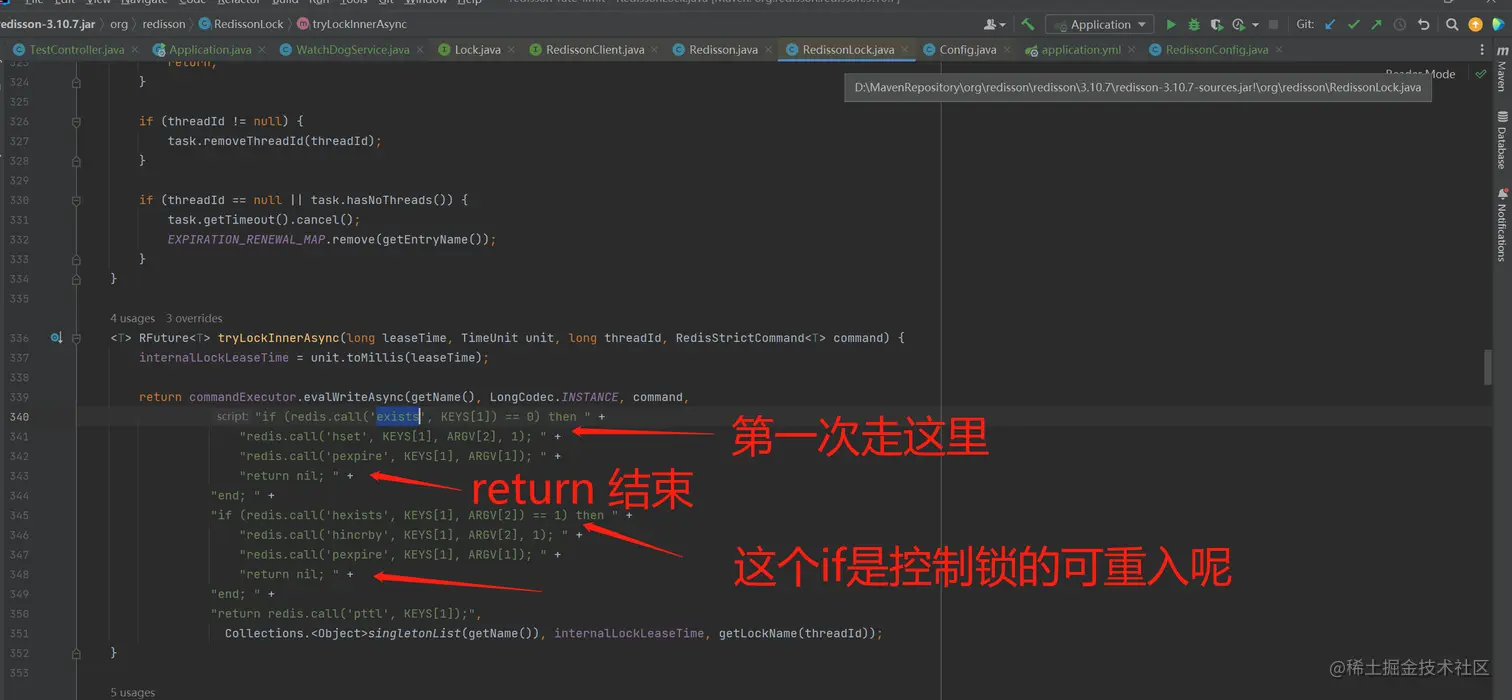Close the Lock.java editor tab
The image size is (1512, 700).
tap(511, 48)
